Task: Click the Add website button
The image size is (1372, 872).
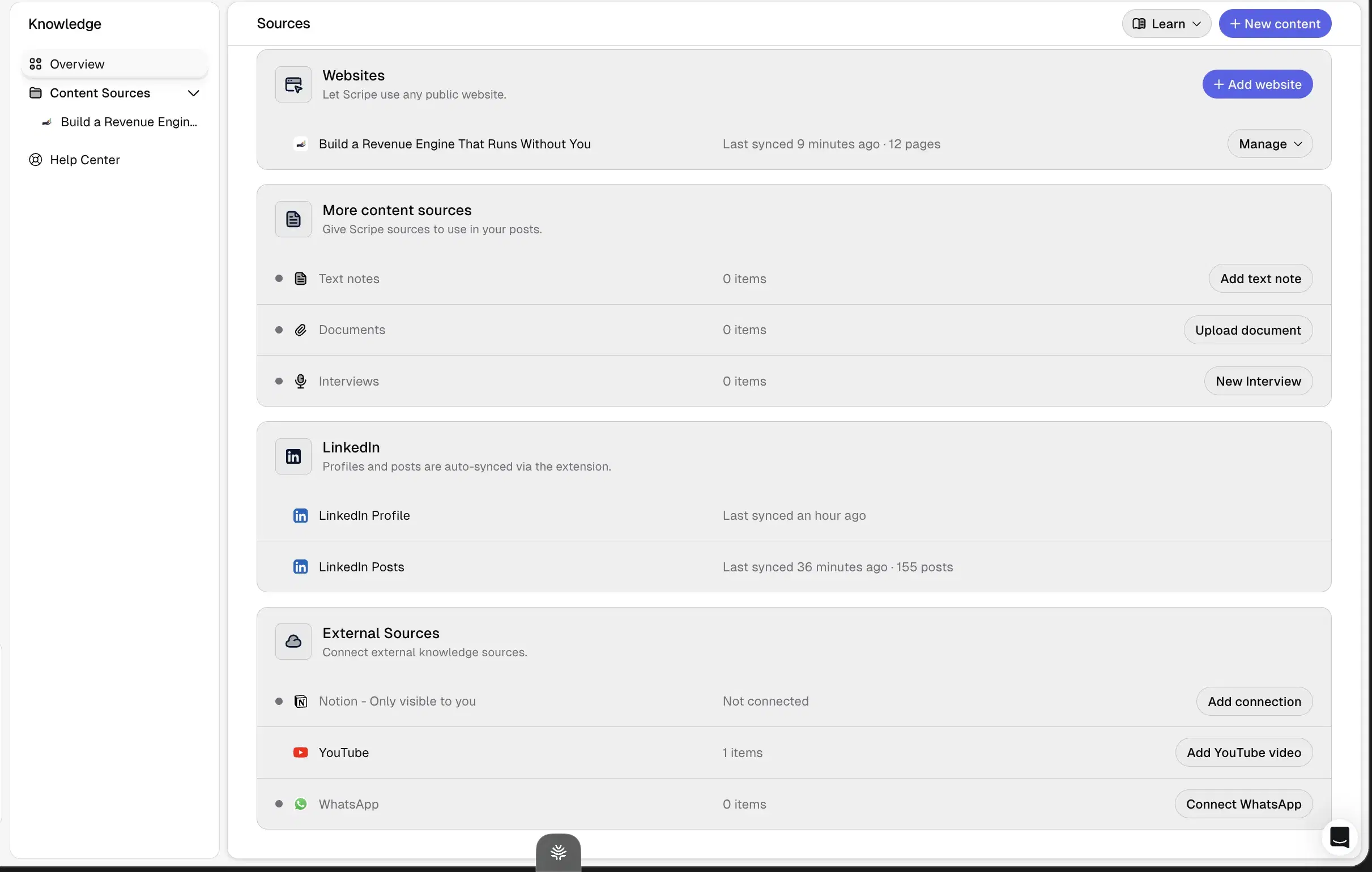Action: tap(1257, 84)
